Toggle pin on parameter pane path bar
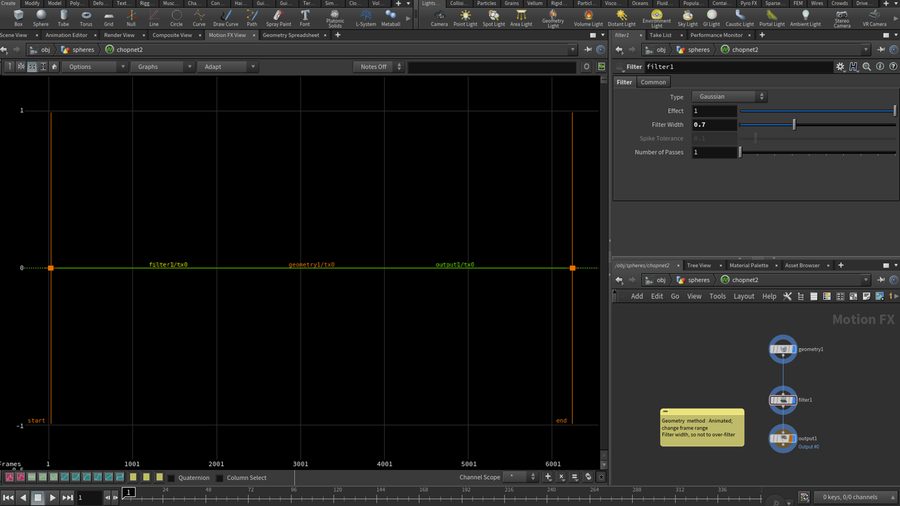The image size is (900, 506). 881,49
